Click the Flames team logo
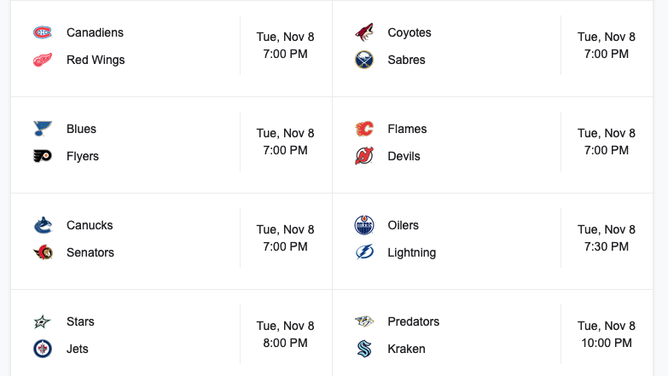The height and width of the screenshot is (376, 668). point(364,129)
